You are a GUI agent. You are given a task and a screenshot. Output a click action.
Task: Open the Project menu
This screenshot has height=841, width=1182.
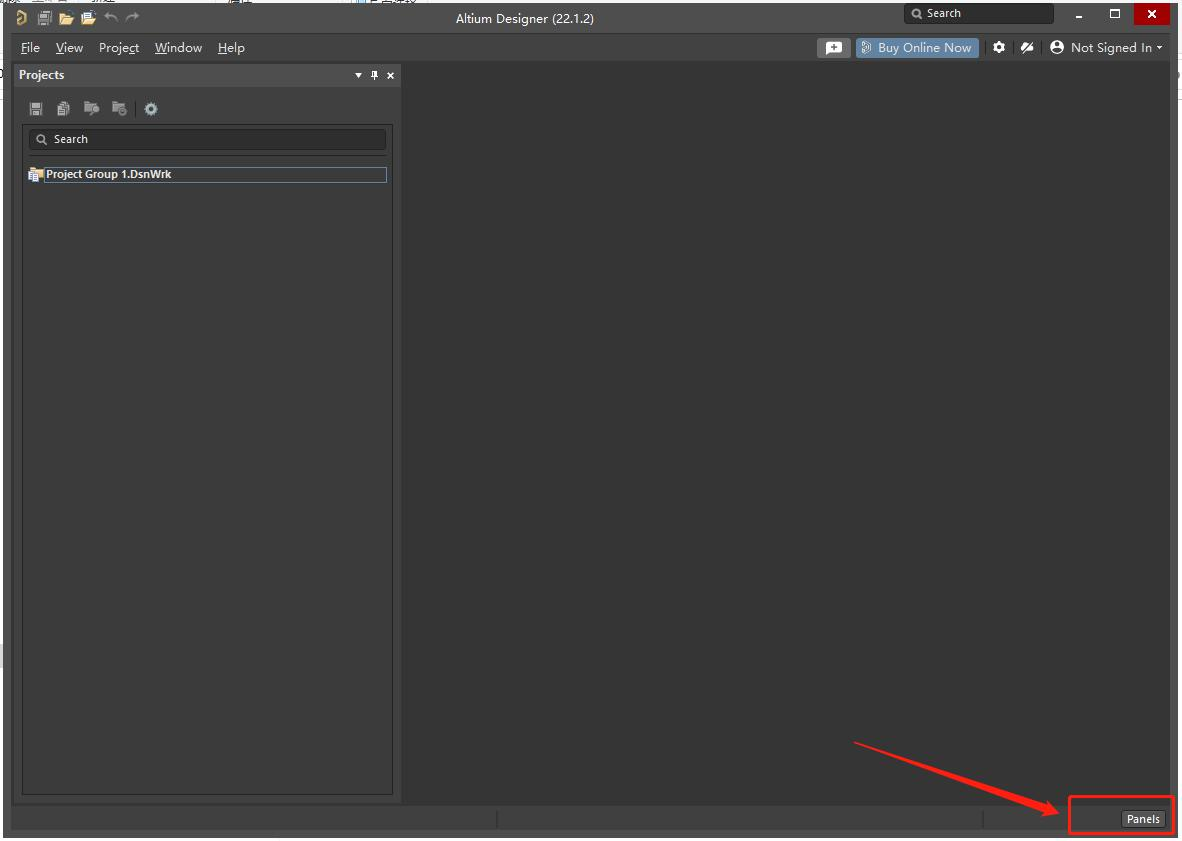tap(119, 47)
